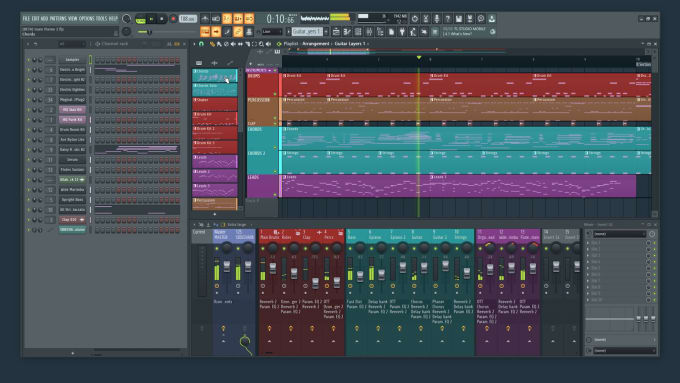This screenshot has width=680, height=383.
Task: Open the undo history icon
Action: pyautogui.click(x=415, y=19)
